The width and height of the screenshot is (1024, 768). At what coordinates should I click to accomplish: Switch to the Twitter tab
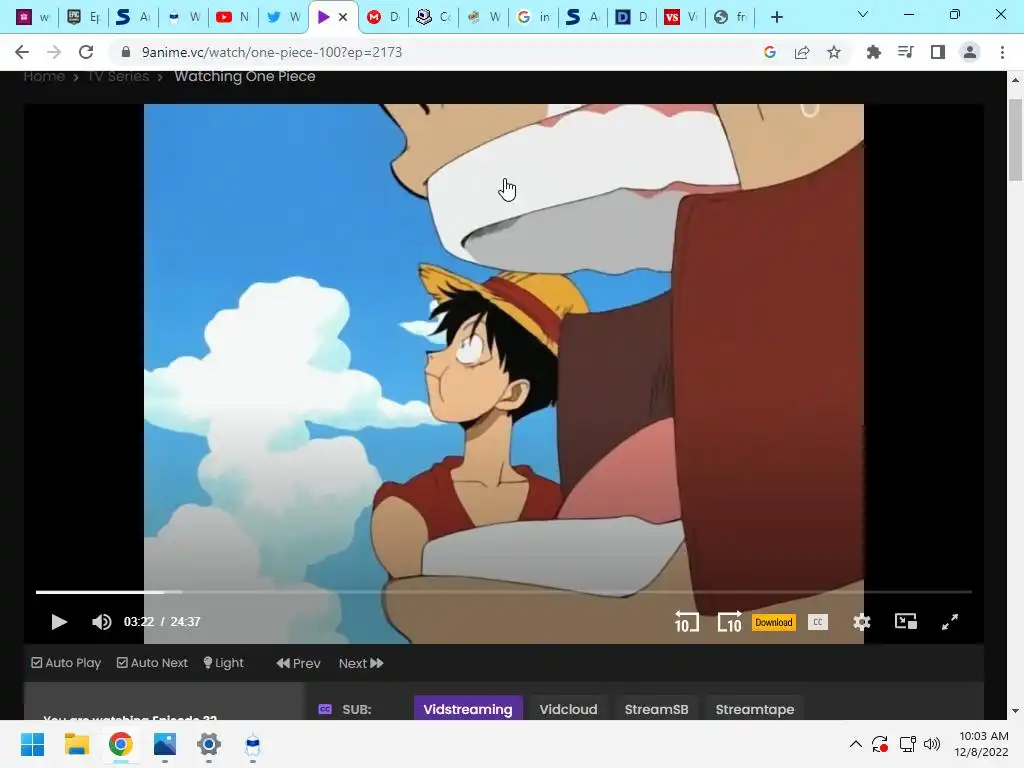(x=283, y=17)
